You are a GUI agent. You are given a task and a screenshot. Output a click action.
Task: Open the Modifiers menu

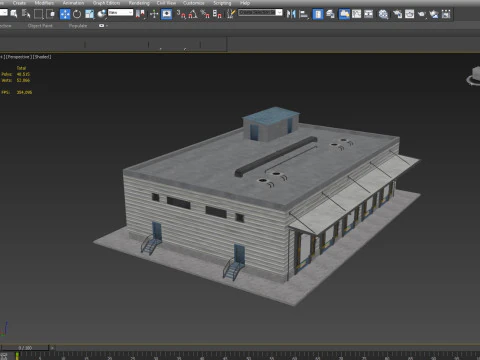[x=44, y=3]
